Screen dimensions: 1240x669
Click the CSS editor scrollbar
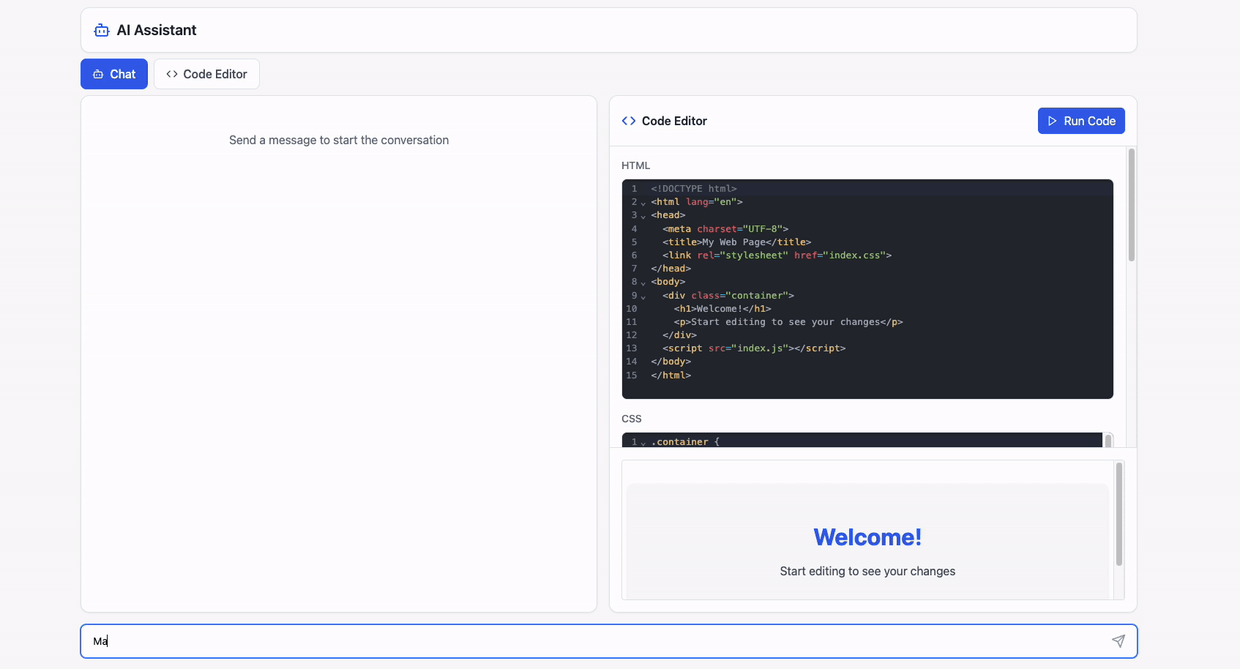pyautogui.click(x=1108, y=441)
